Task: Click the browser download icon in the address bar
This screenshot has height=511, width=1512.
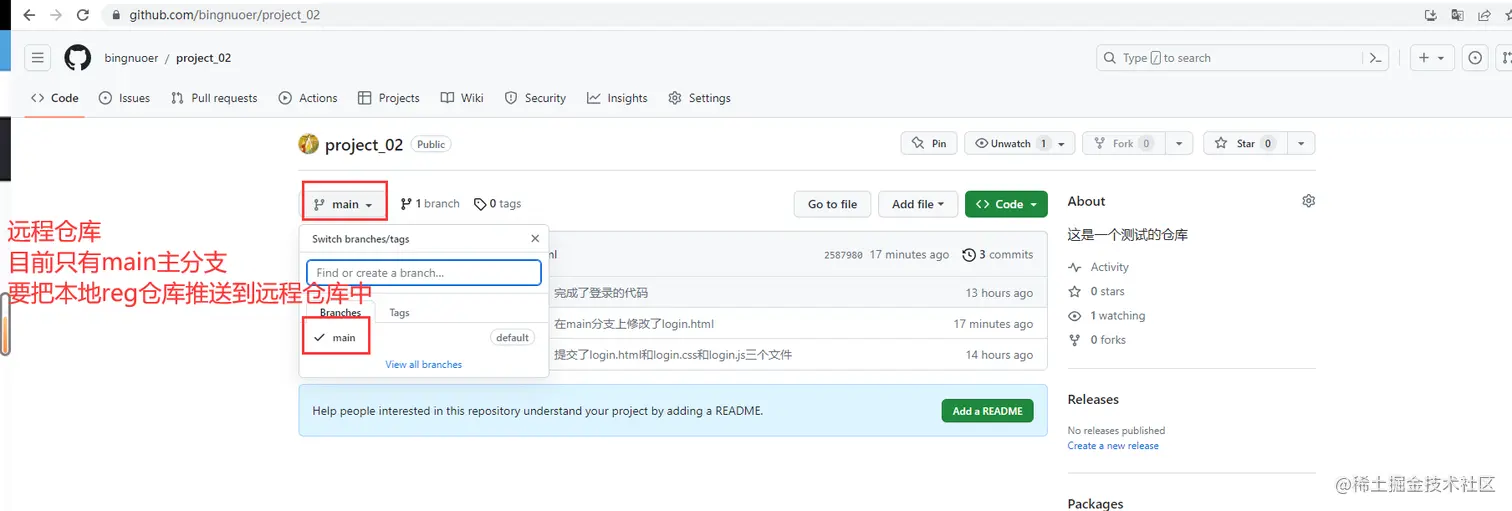Action: tap(1430, 15)
